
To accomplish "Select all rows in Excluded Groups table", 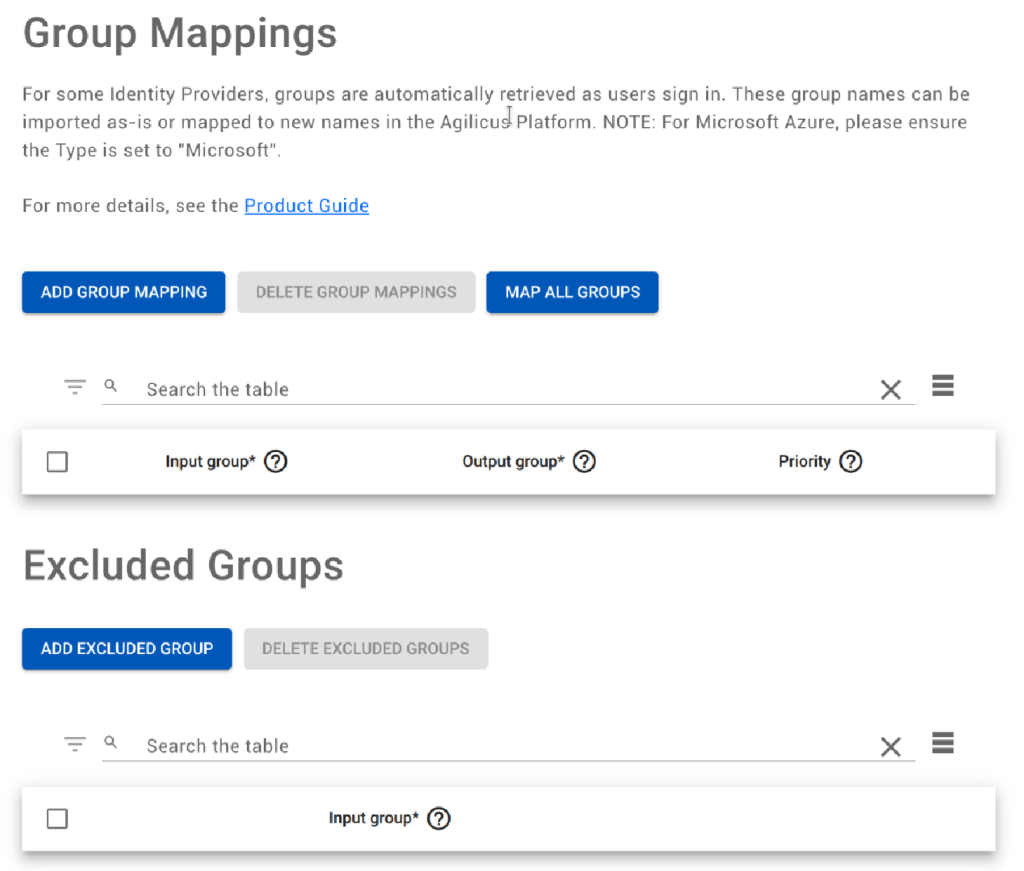I will tap(58, 819).
